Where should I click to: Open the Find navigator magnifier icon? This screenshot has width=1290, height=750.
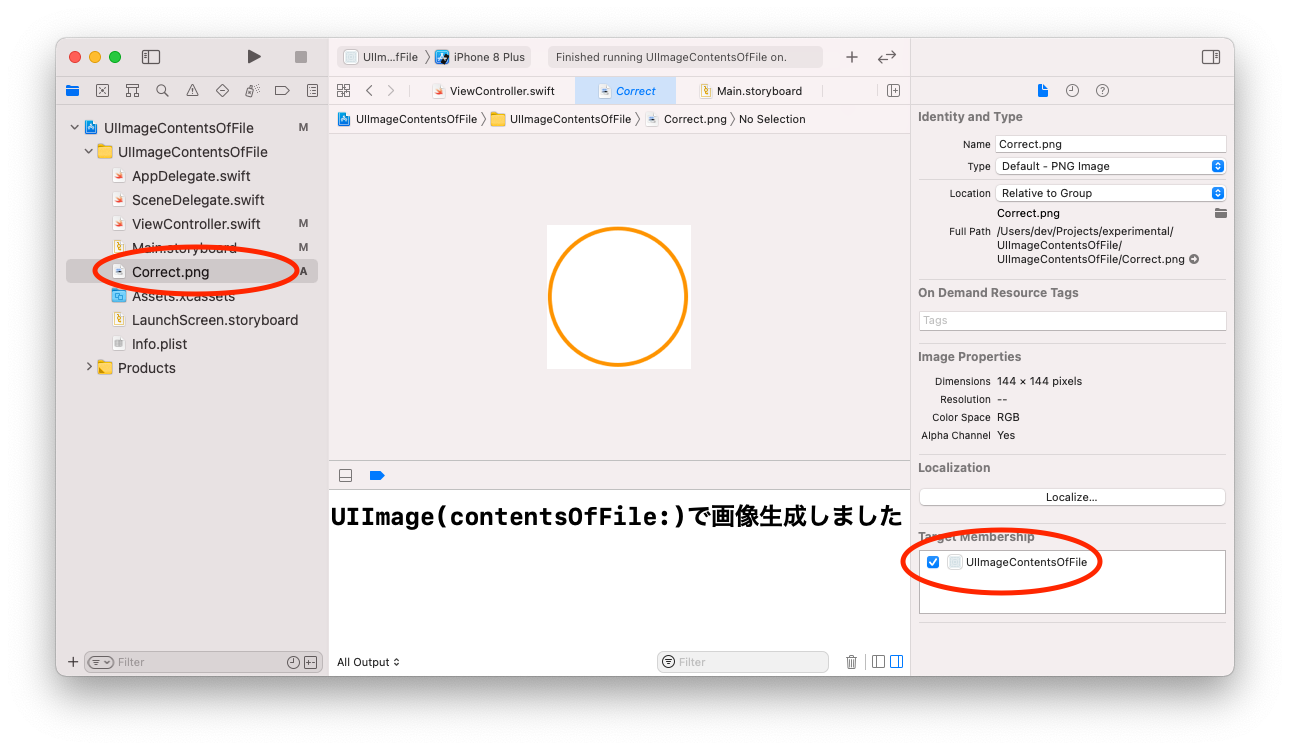click(x=162, y=90)
